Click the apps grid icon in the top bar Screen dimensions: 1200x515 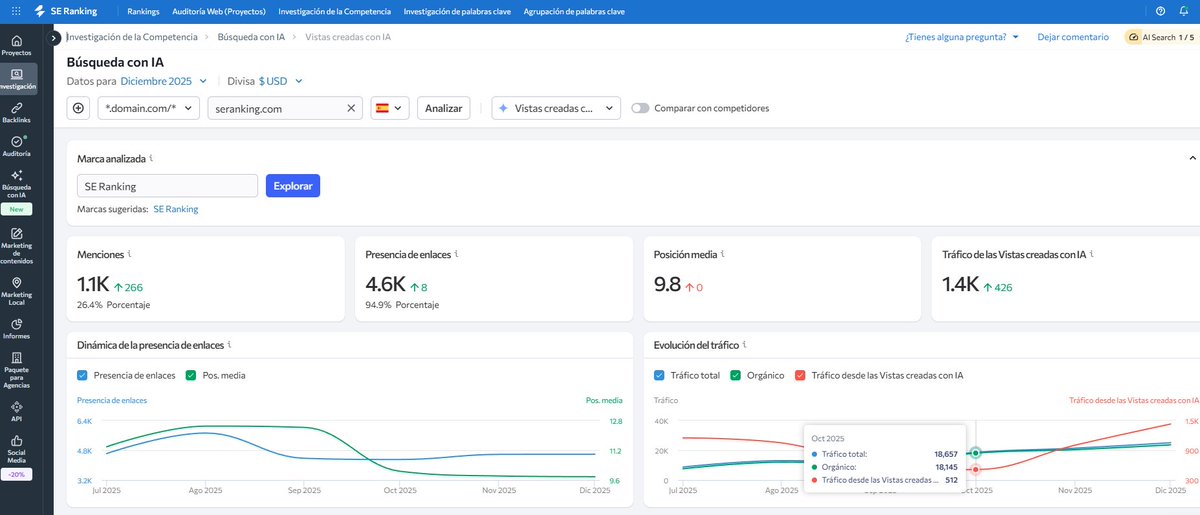point(15,10)
